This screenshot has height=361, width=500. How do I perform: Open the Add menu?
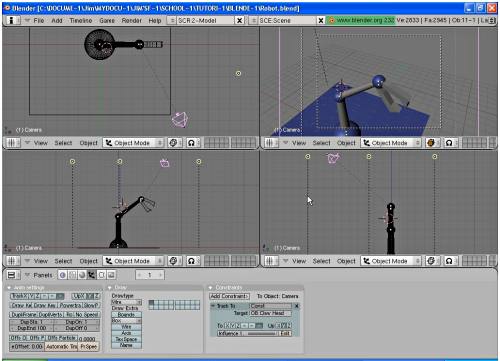point(57,21)
